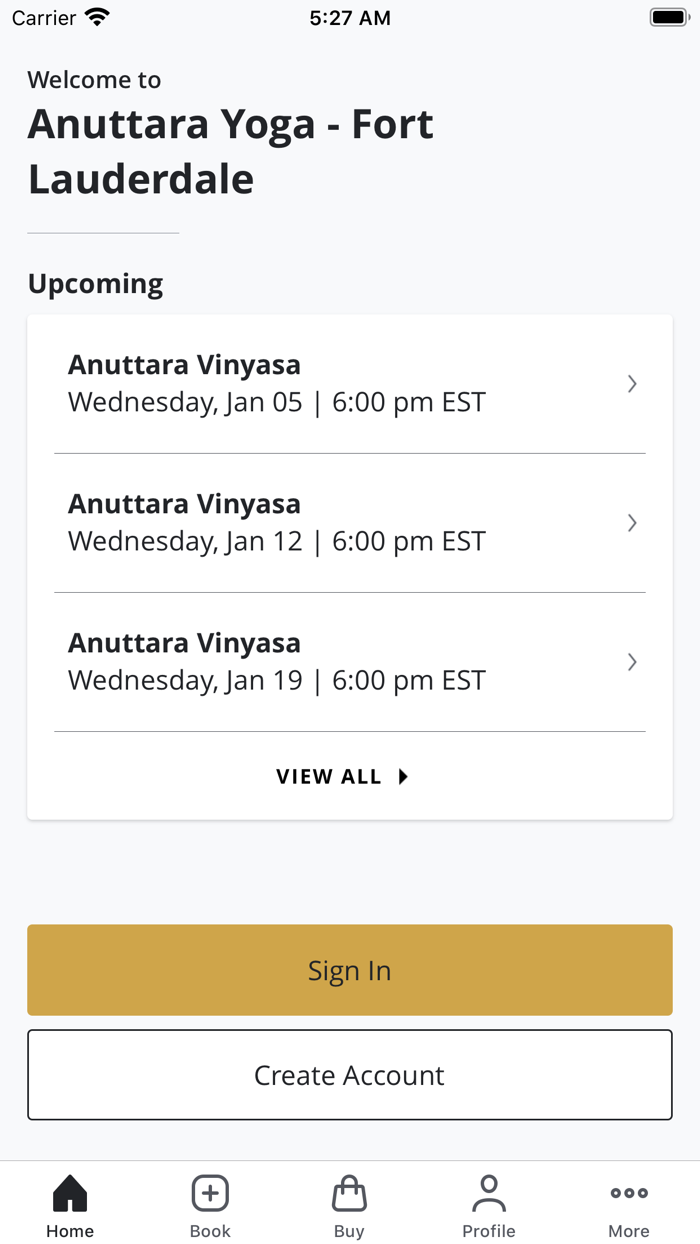Expand the Jan 05 Anuttara Vinyasa class details
Image resolution: width=700 pixels, height=1244 pixels.
[x=631, y=383]
